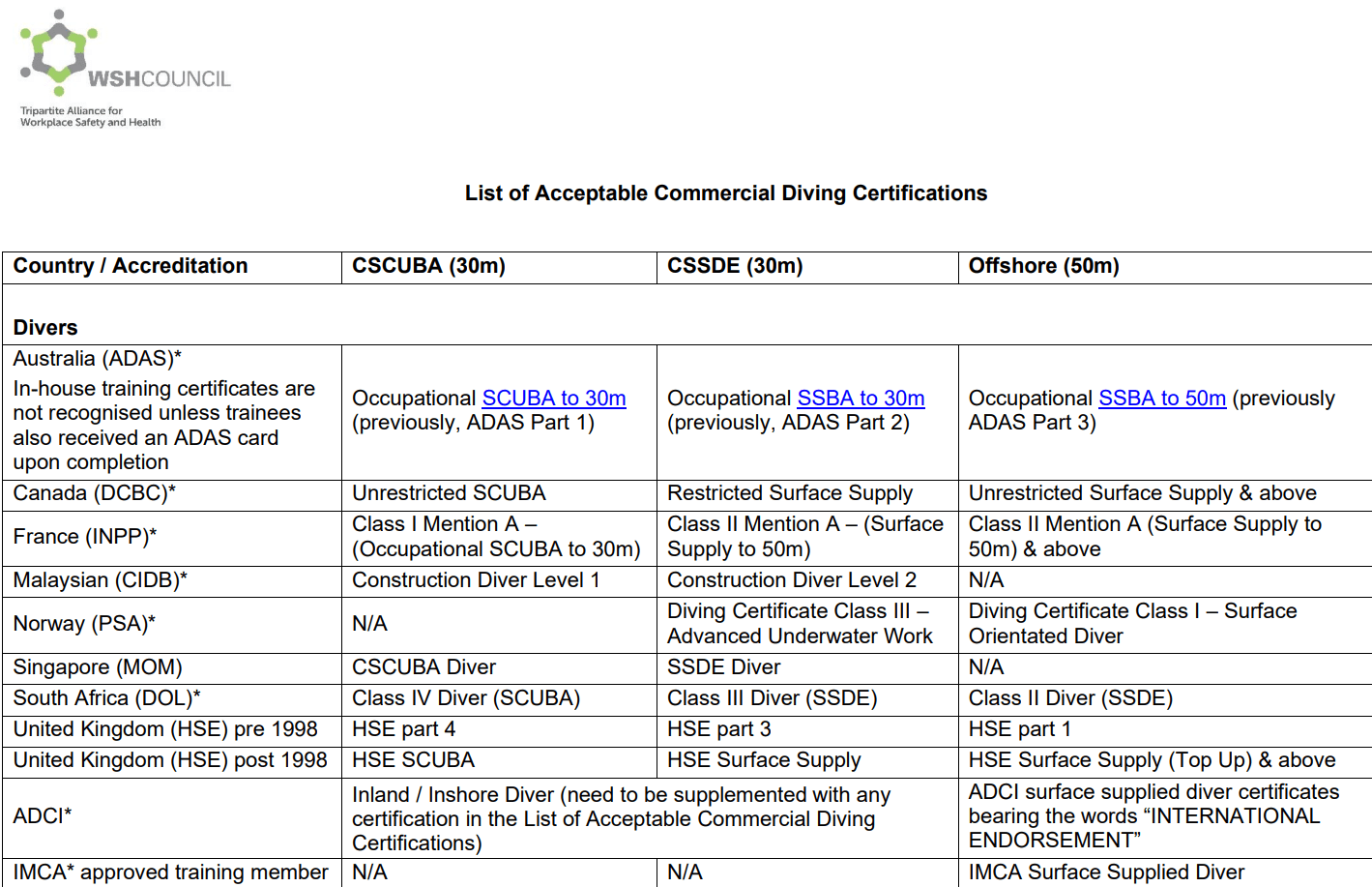
Task: Click the Divers section heading
Action: [x=45, y=328]
